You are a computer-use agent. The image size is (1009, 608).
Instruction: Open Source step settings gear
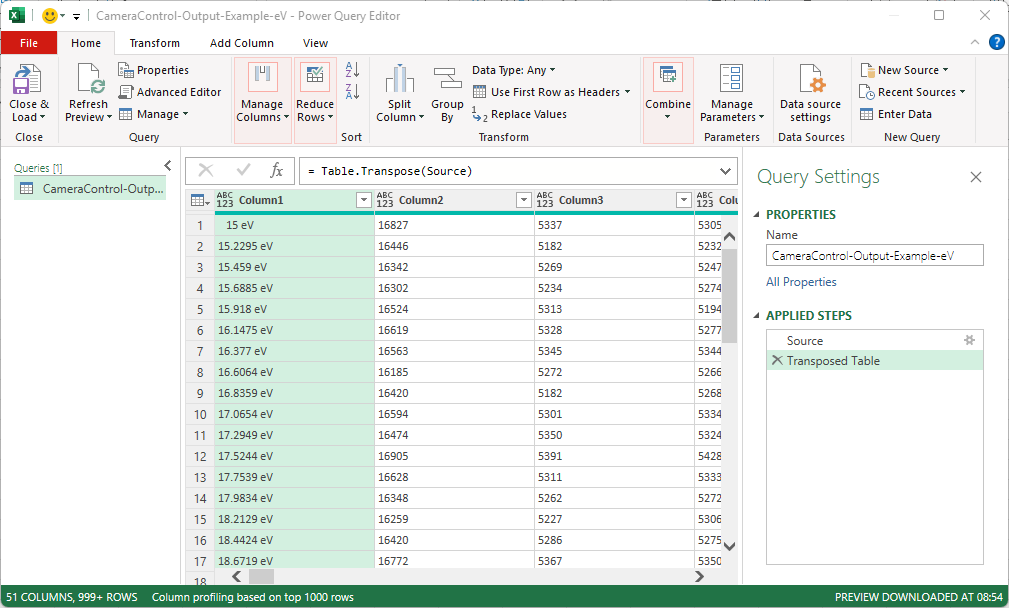click(969, 340)
